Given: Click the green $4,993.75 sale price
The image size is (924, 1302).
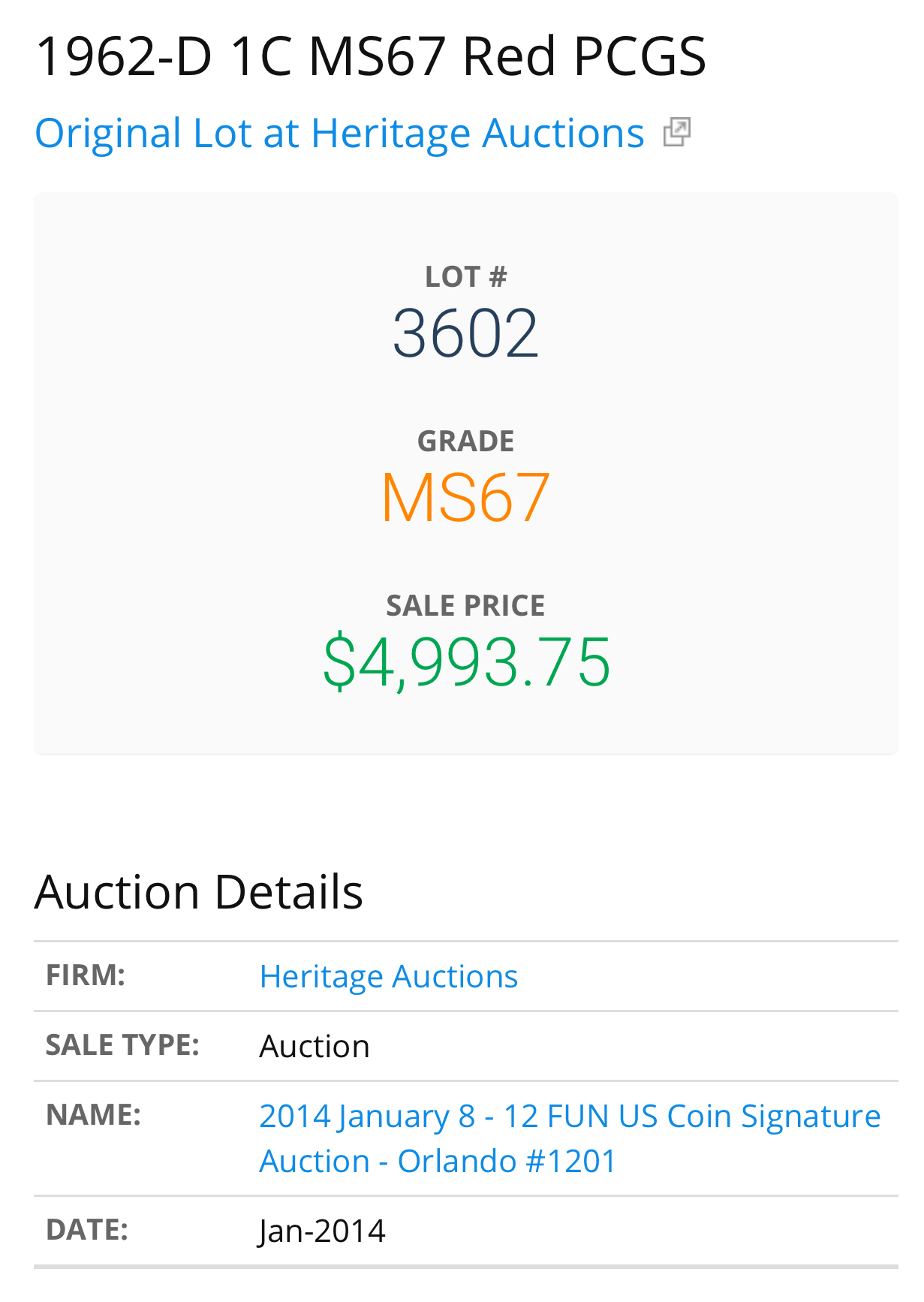Looking at the screenshot, I should (x=466, y=662).
